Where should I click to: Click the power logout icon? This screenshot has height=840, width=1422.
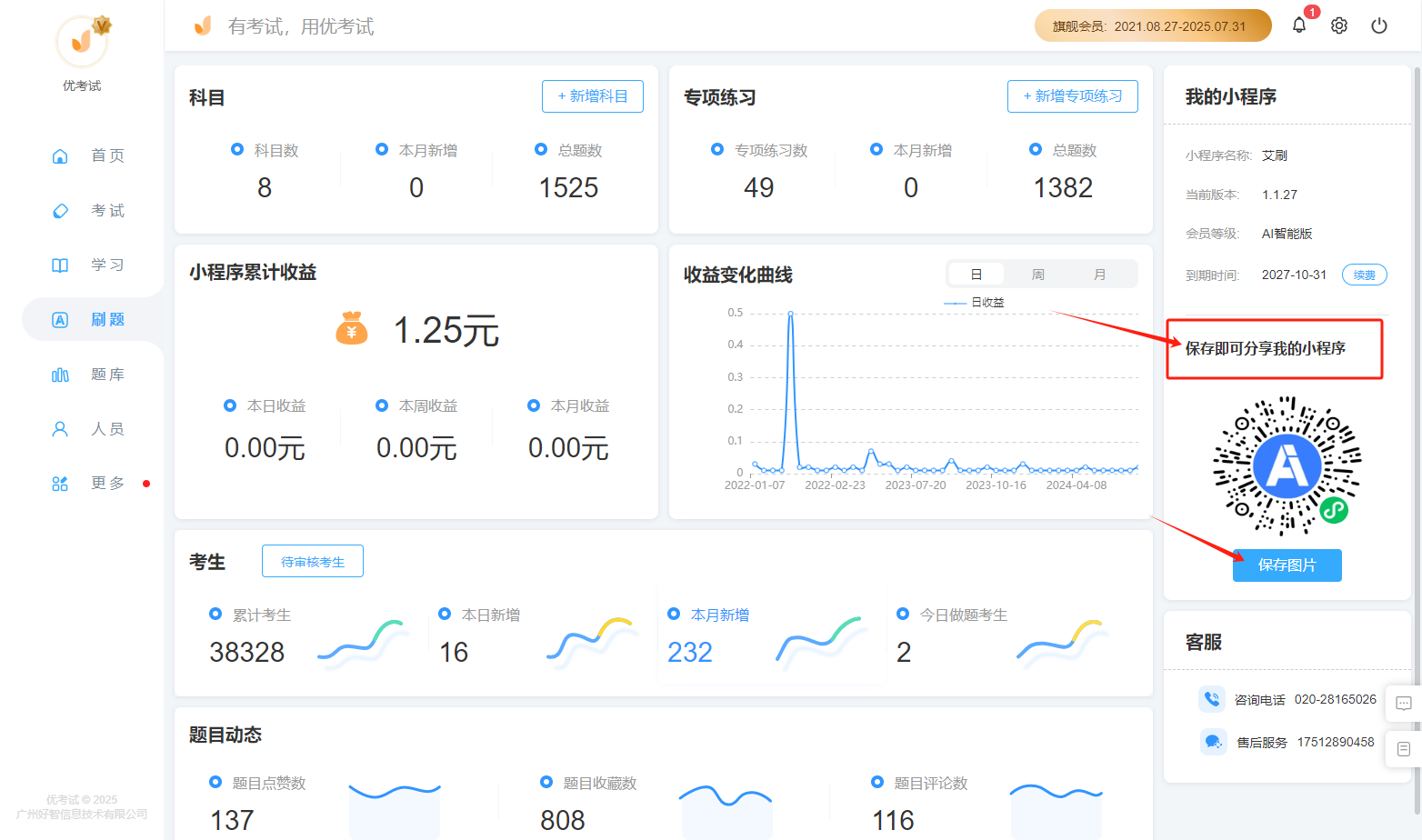coord(1379,25)
